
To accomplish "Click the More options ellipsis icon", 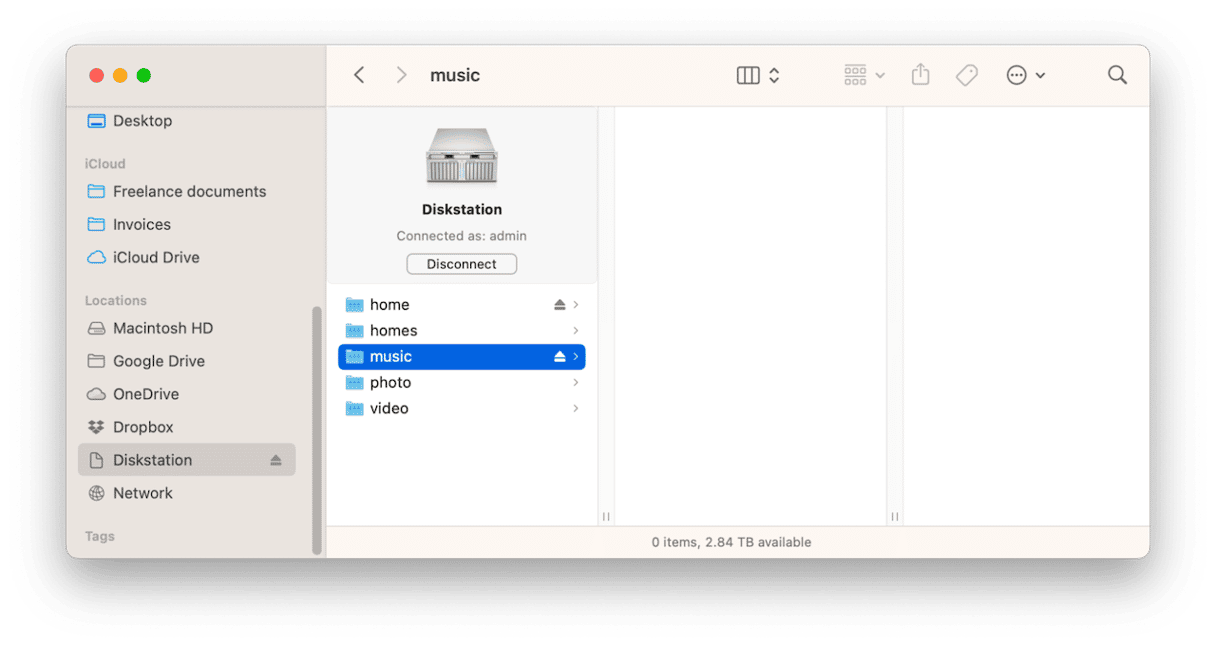I will point(1017,74).
